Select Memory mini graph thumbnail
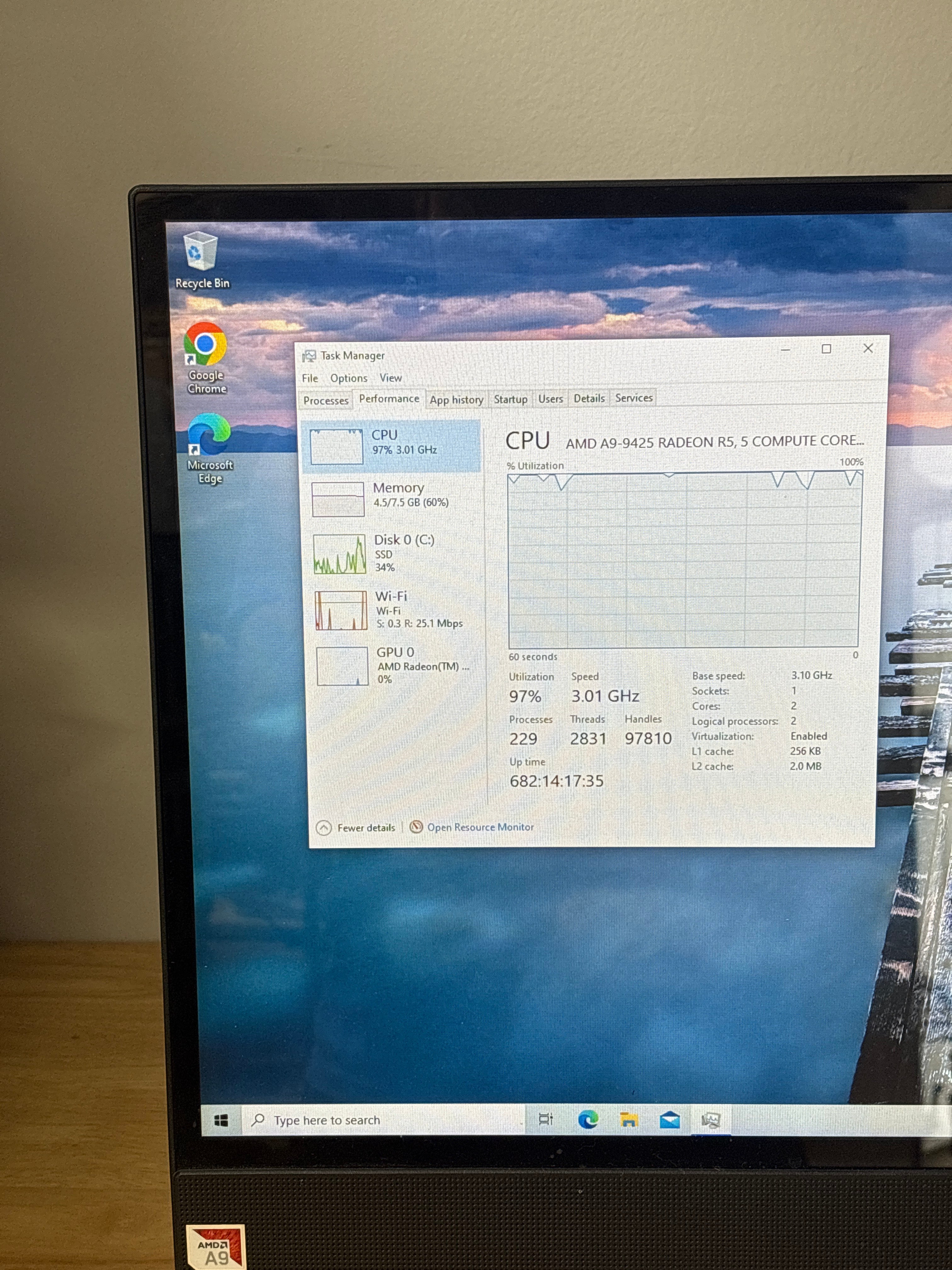This screenshot has height=1270, width=952. (338, 500)
